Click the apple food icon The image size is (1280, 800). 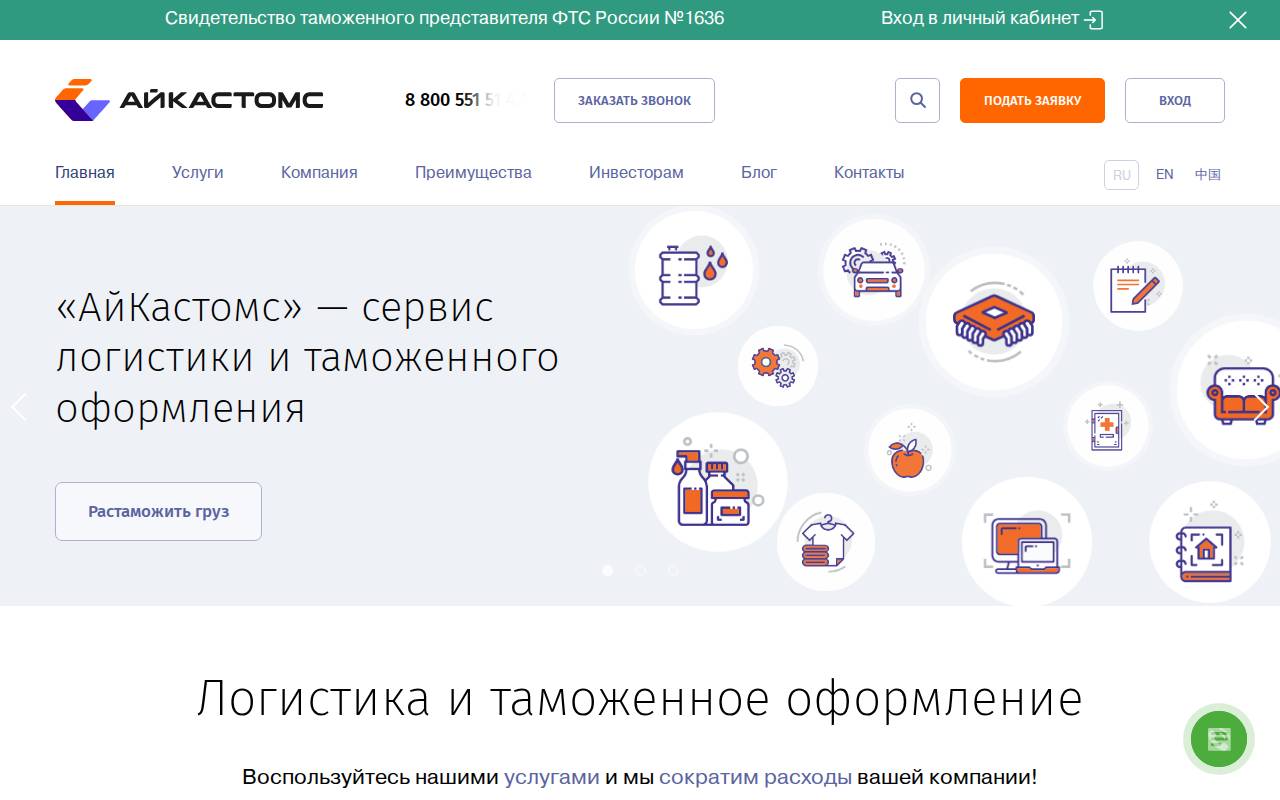coord(908,450)
